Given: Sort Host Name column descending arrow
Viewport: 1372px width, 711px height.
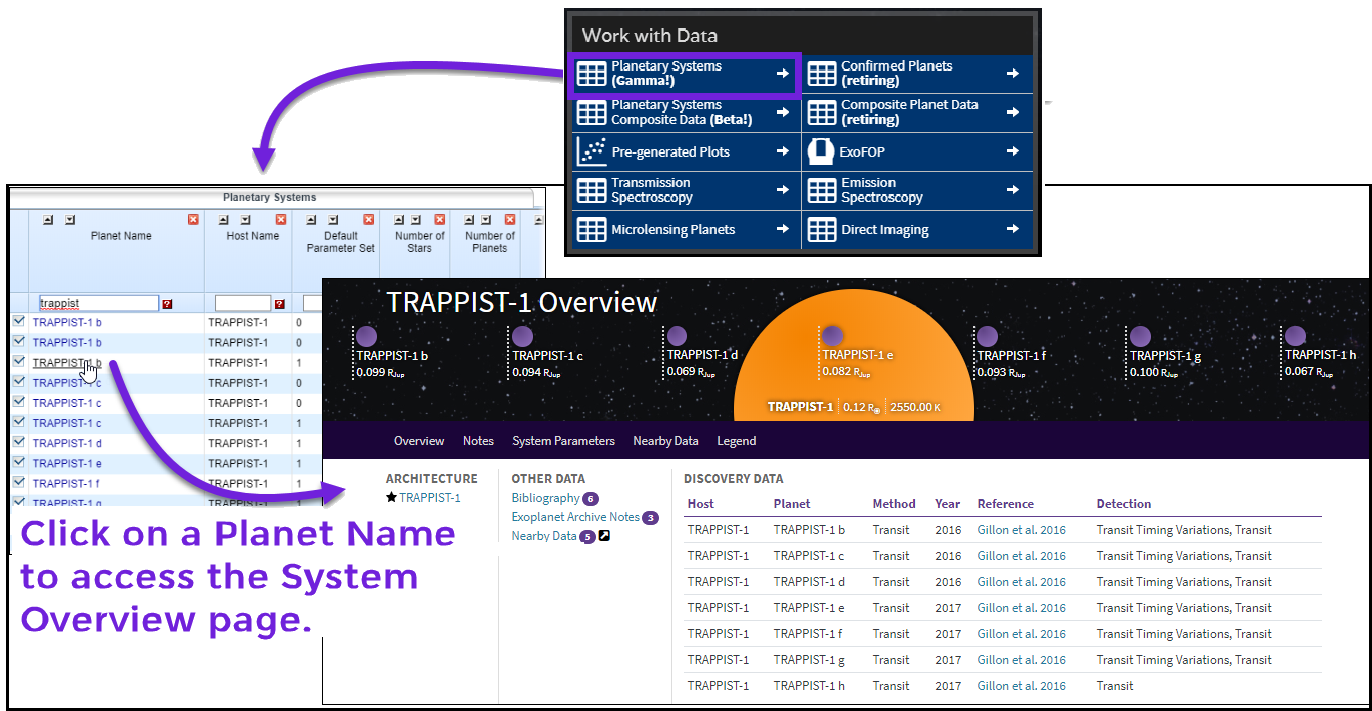Looking at the screenshot, I should [x=243, y=220].
